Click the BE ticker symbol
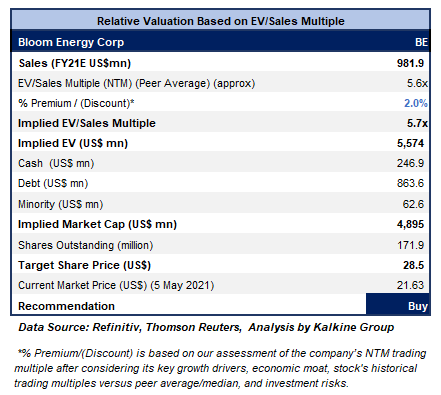 pos(421,42)
